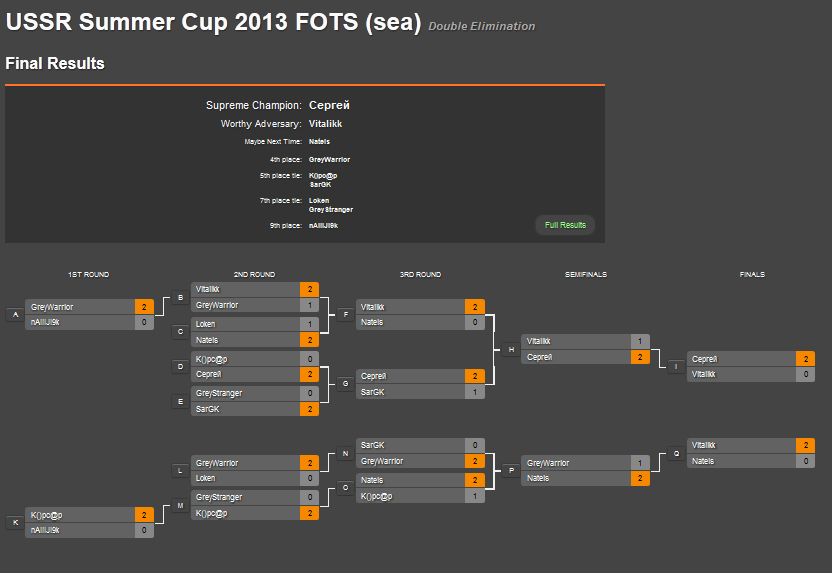The image size is (832, 573).
Task: Select SarGK in match E
Action: coord(207,410)
